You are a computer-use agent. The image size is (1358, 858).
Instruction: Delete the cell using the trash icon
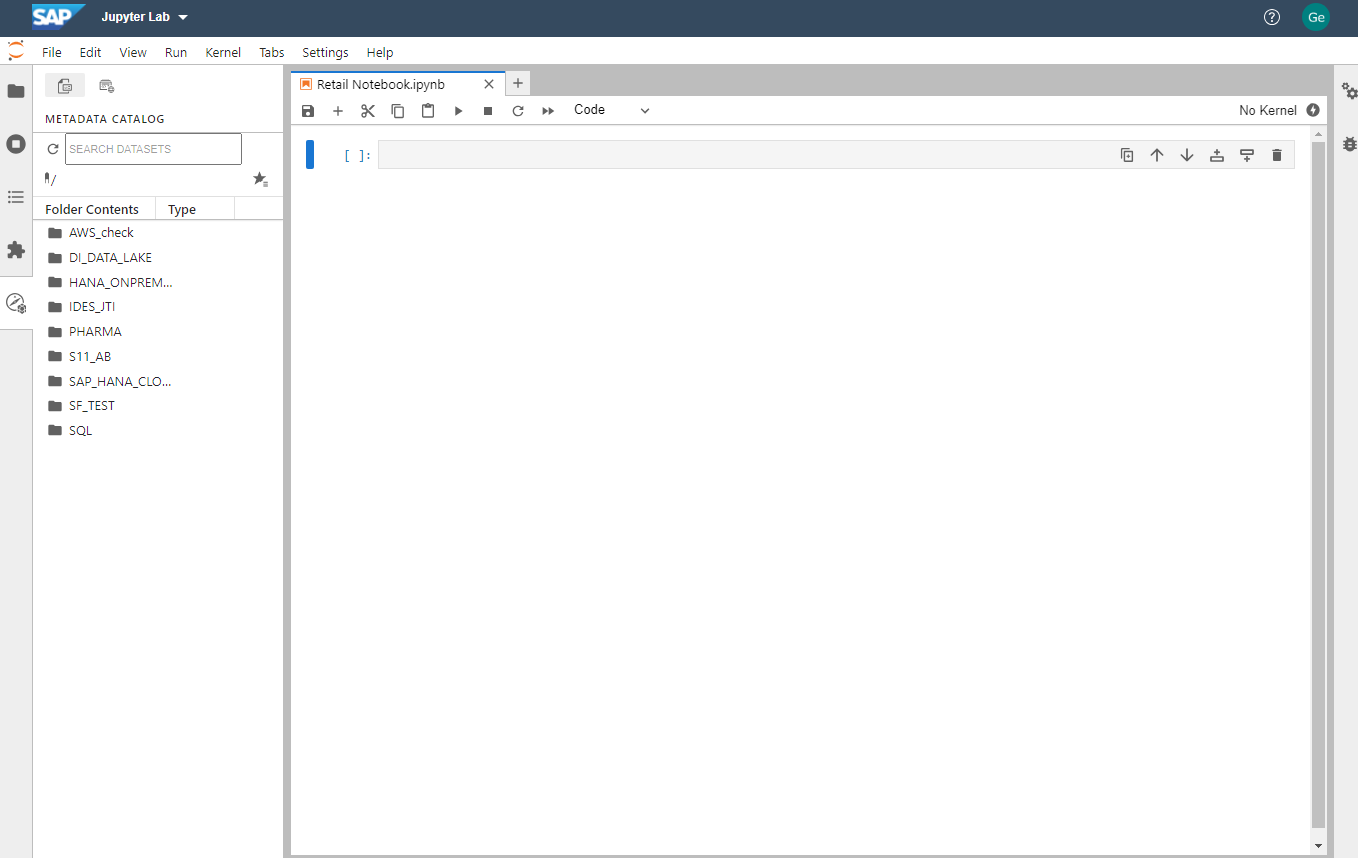[x=1276, y=155]
